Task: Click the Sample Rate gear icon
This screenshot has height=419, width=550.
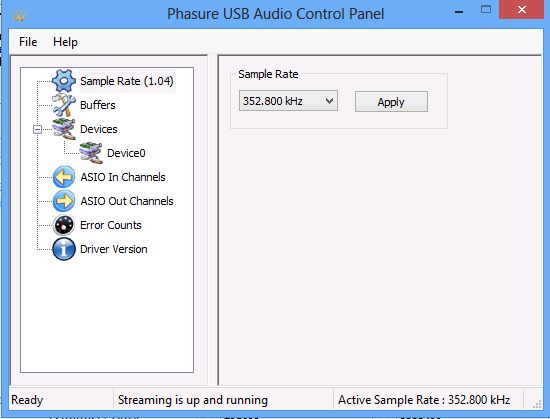Action: (x=63, y=81)
